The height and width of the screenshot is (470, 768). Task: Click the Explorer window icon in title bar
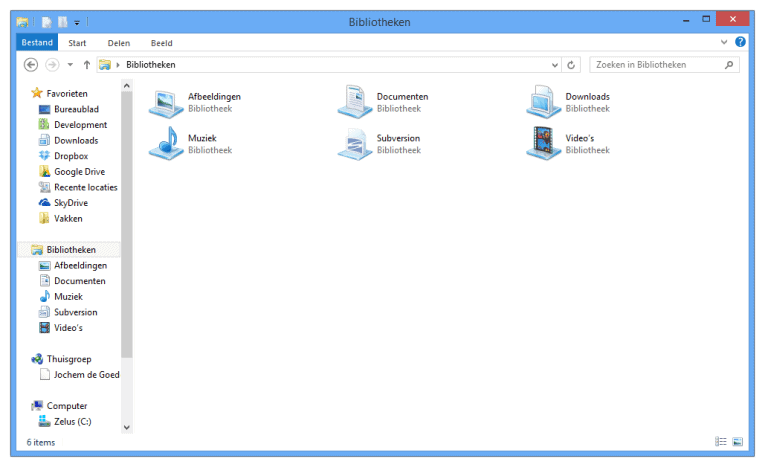pyautogui.click(x=22, y=22)
